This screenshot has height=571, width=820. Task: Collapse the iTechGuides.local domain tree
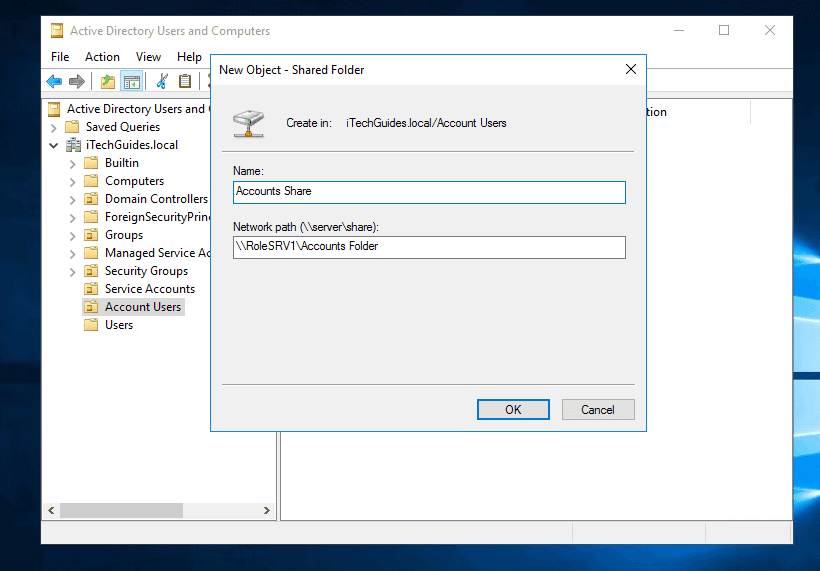pos(53,145)
